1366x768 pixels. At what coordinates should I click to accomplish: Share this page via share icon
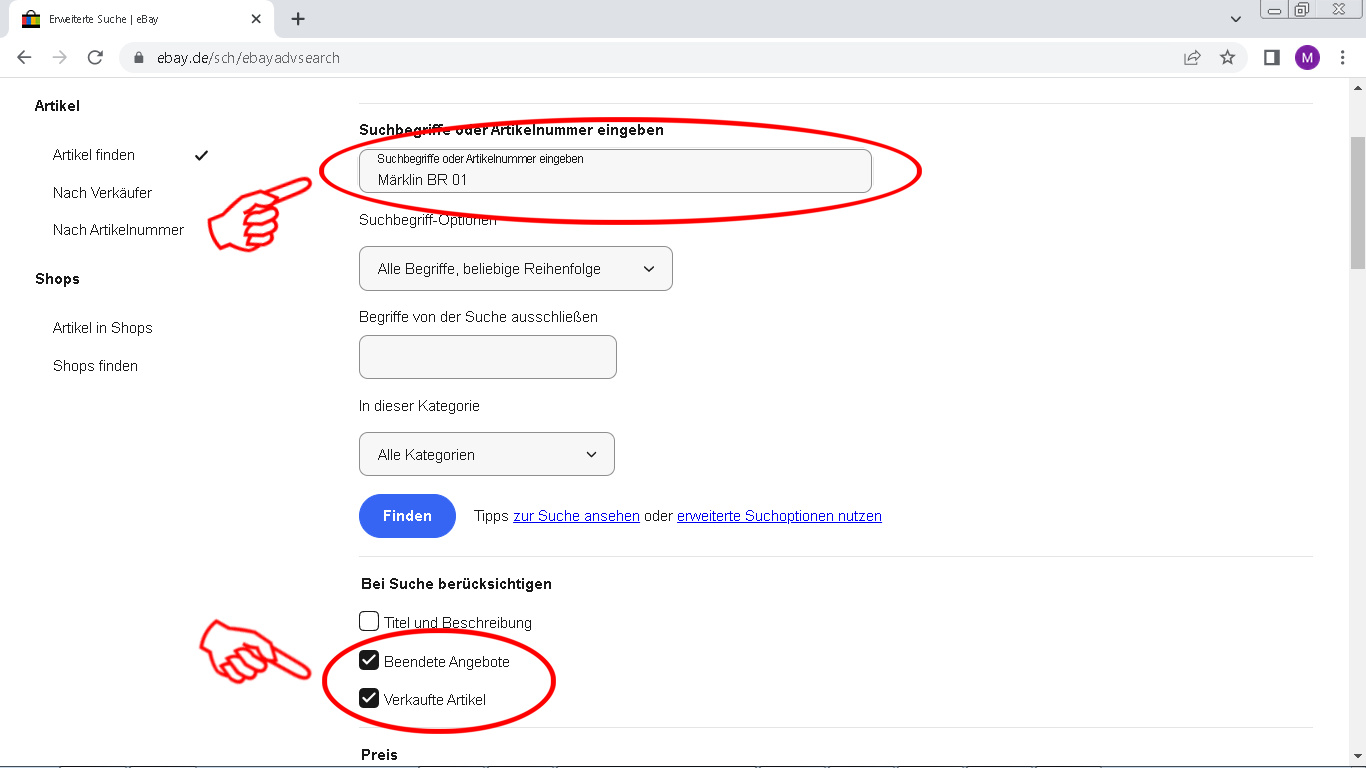tap(1192, 58)
